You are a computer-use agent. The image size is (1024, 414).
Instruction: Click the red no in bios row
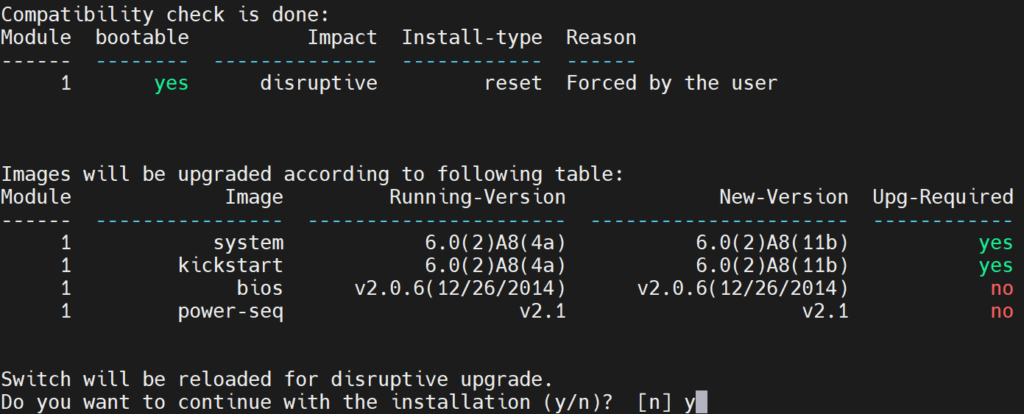[1002, 289]
